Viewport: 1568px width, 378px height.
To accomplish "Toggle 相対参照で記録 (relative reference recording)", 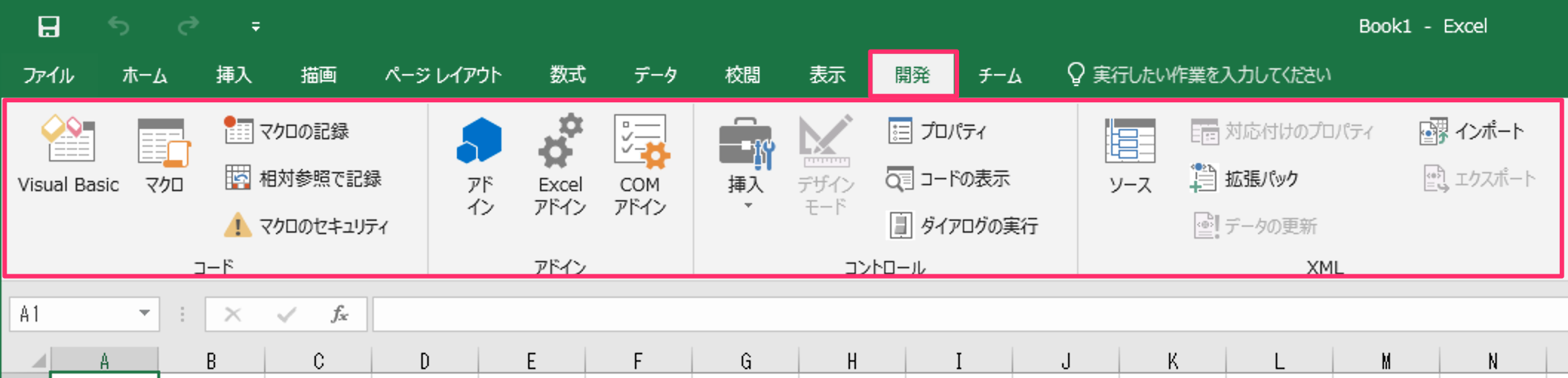I will (304, 179).
